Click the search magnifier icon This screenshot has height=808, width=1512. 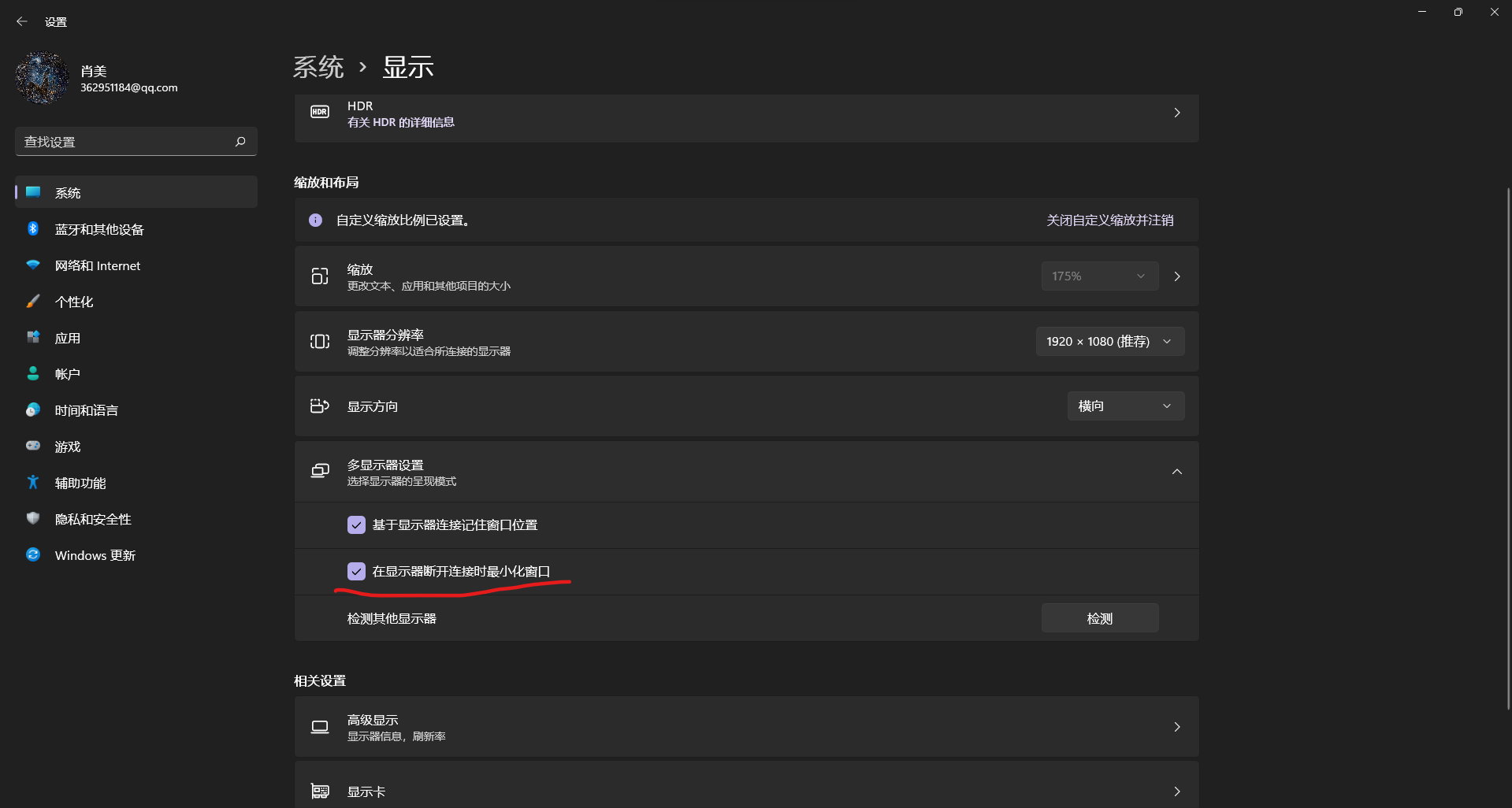[x=240, y=142]
